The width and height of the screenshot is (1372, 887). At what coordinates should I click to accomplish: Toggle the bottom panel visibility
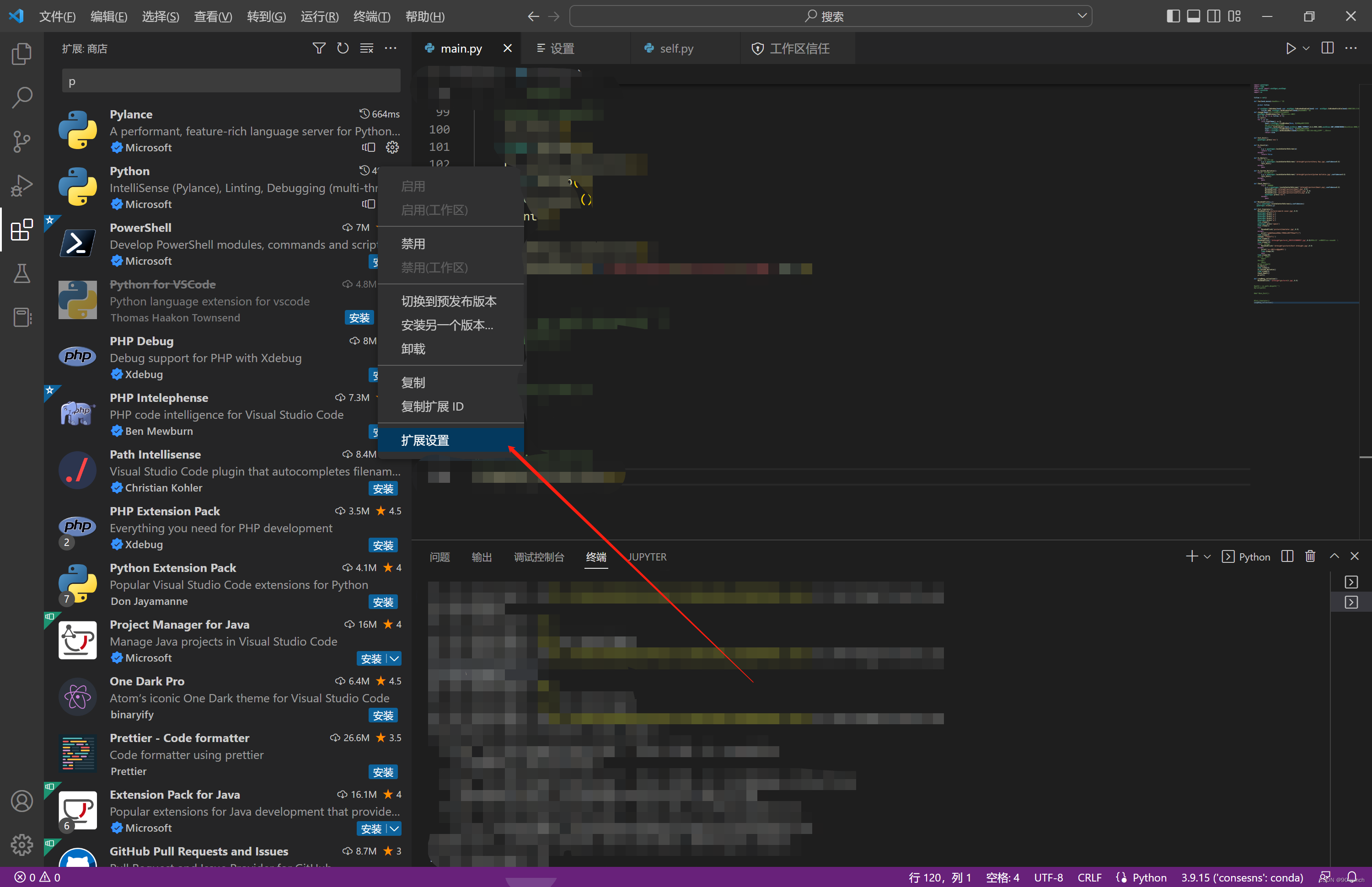coord(1193,16)
